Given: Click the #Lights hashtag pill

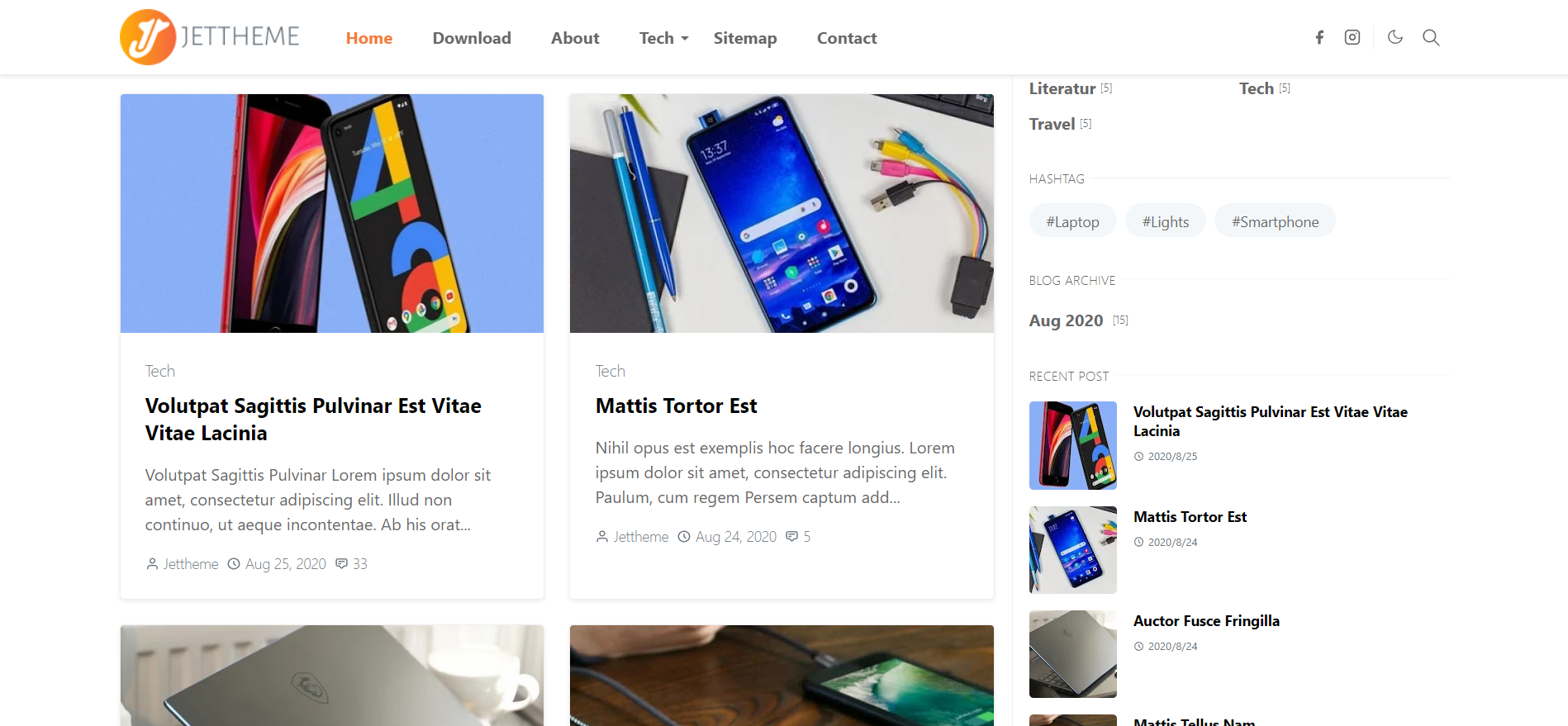Looking at the screenshot, I should (1166, 221).
